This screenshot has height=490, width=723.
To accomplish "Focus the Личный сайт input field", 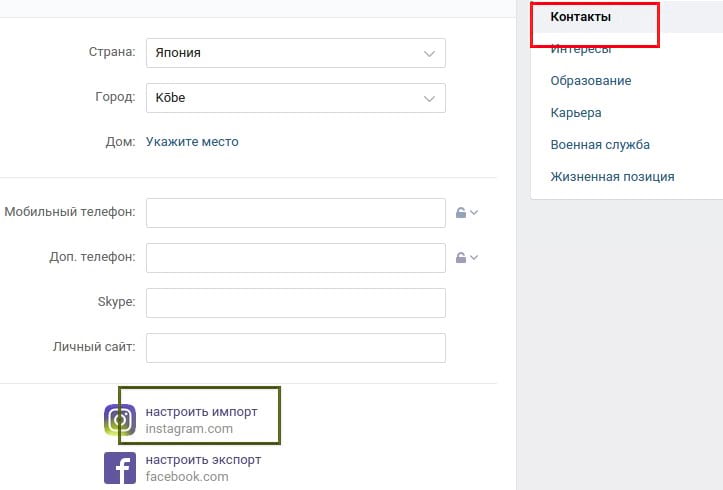I will point(296,348).
